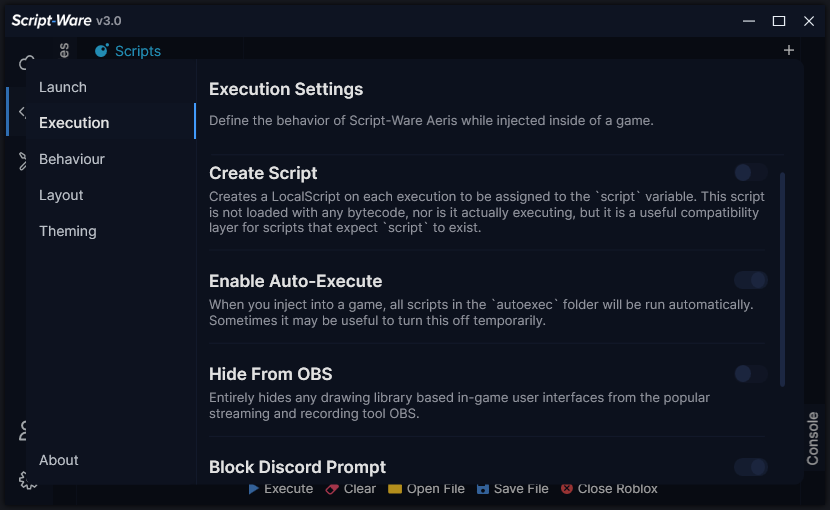Click the Execute play icon
Viewport: 830px width, 510px height.
click(254, 489)
